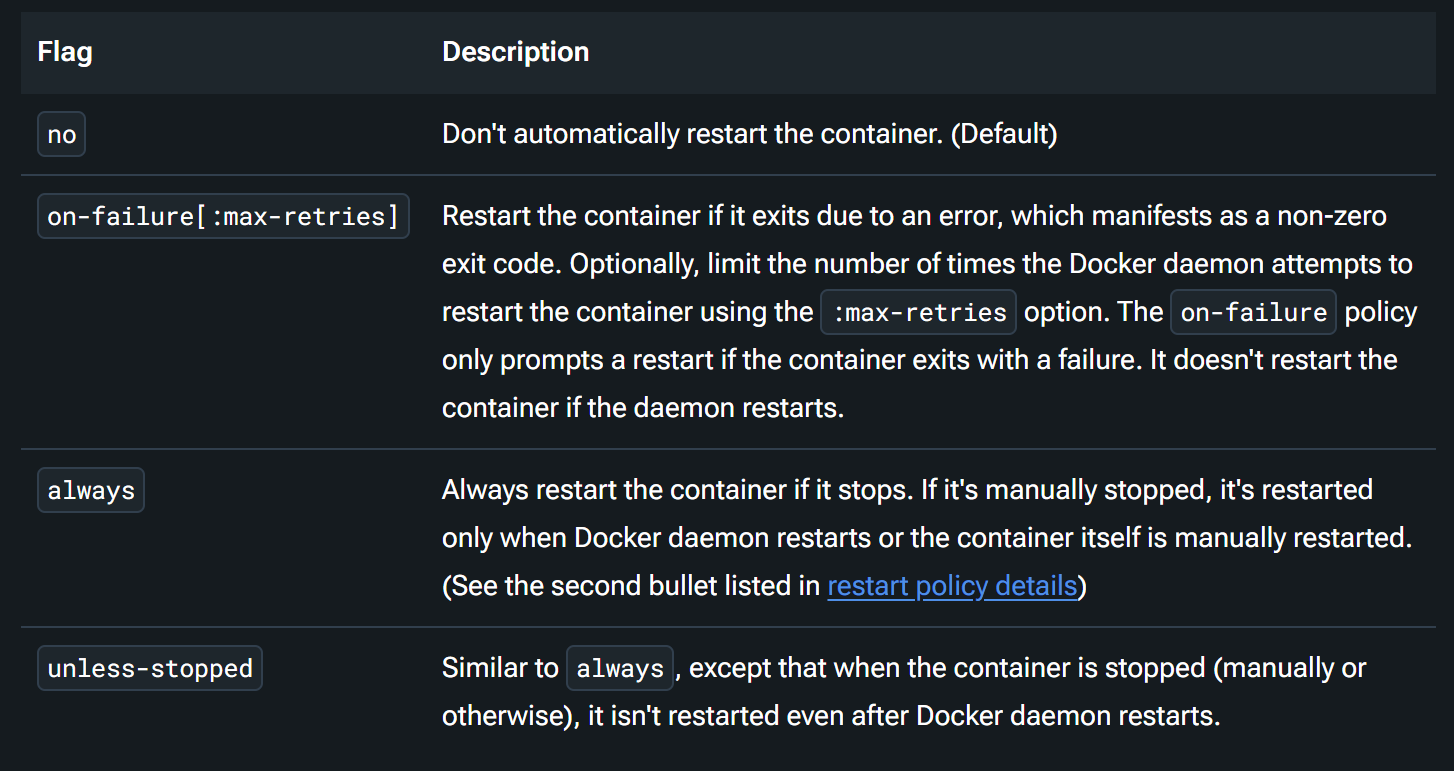Screen dimensions: 1454x771
Task: Click the inline ":max-retries" code in the description
Action: [918, 312]
